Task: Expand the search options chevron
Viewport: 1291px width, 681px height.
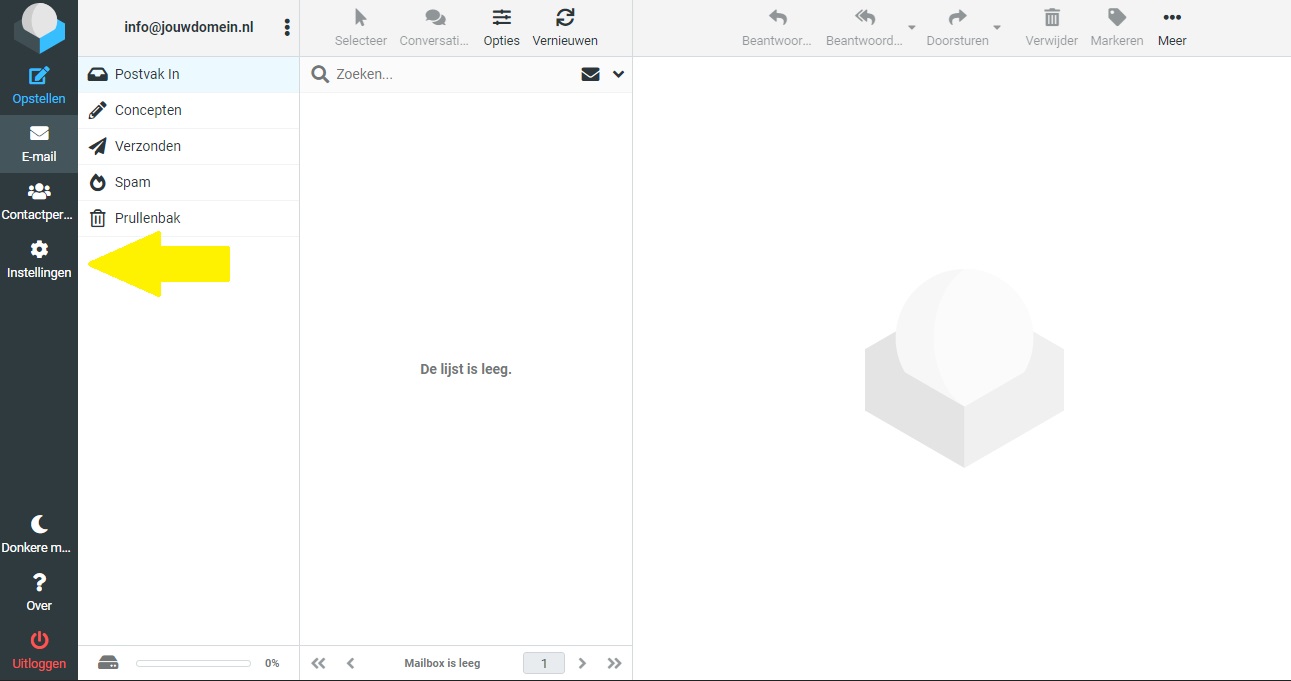Action: [618, 74]
